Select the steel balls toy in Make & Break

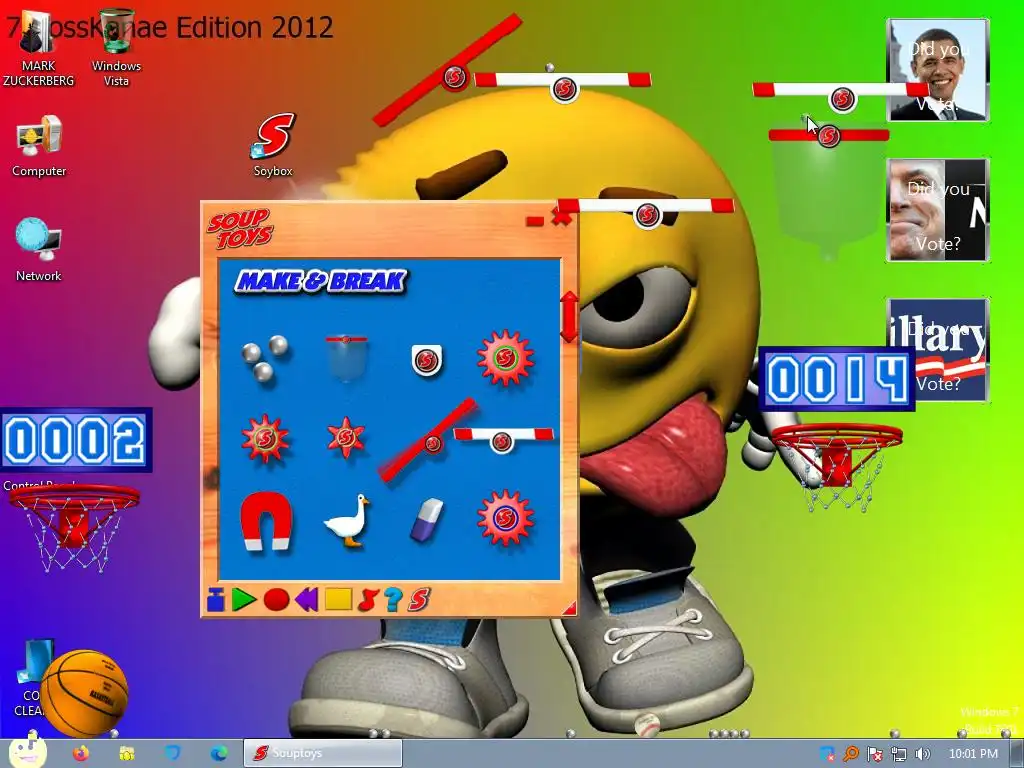point(264,358)
